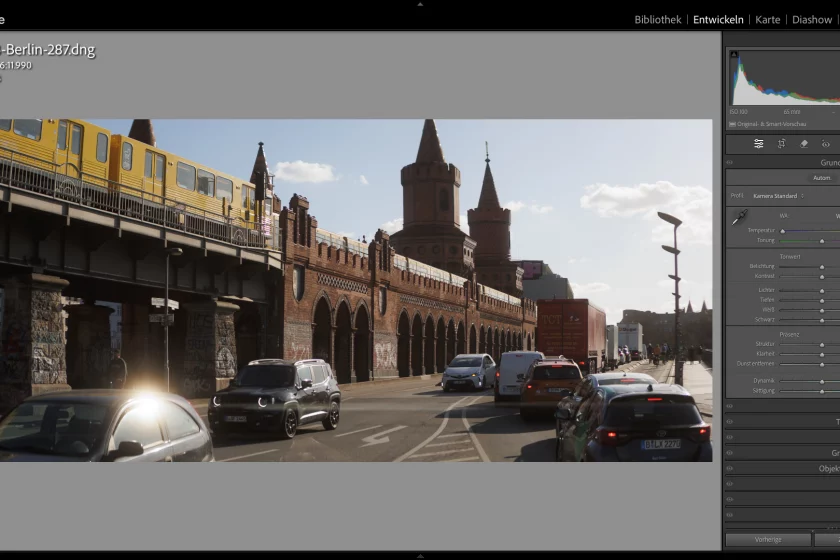Viewport: 840px width, 560px height.
Task: Click the Belichtung slider handle
Action: (x=822, y=267)
